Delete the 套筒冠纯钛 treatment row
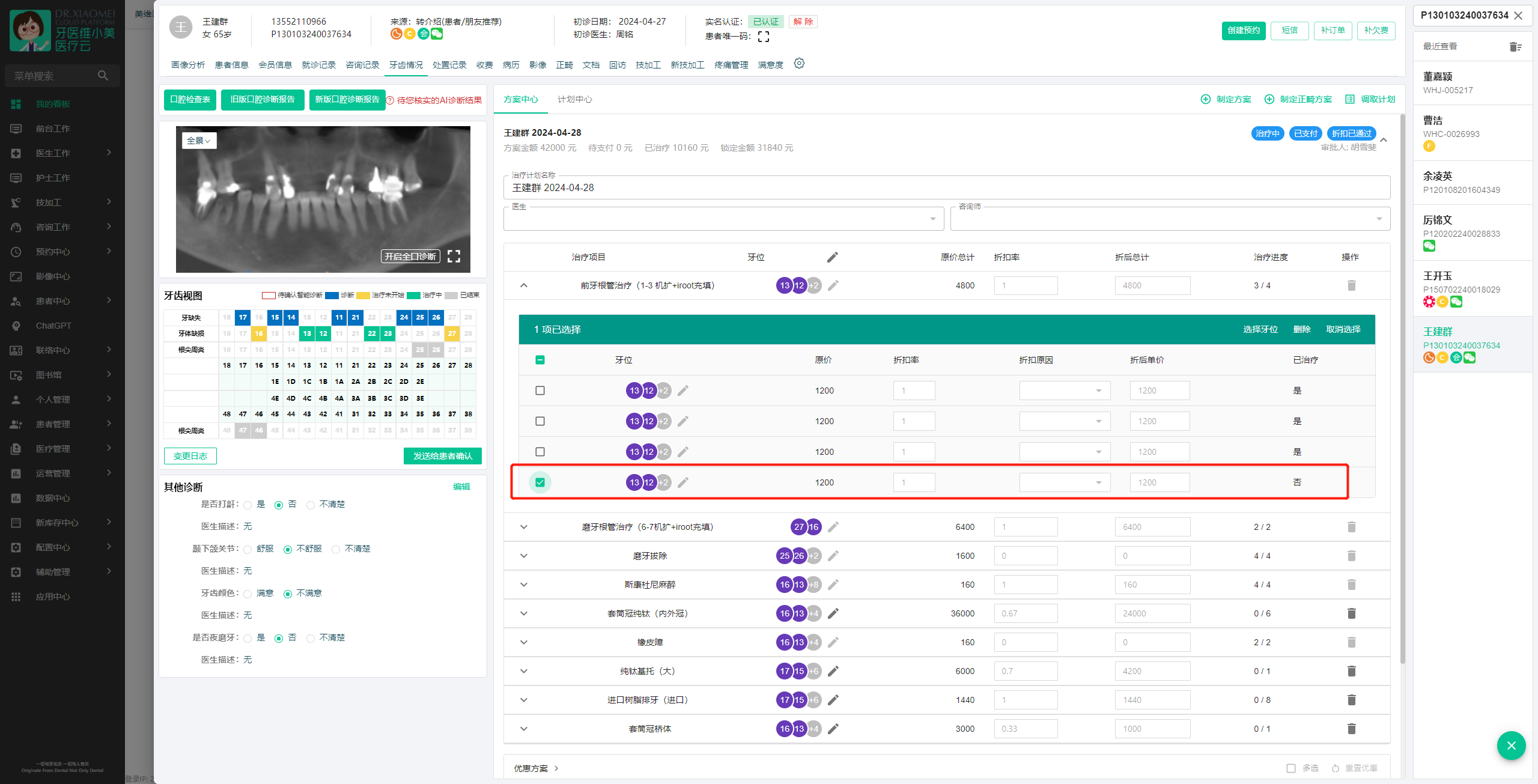The image size is (1538, 784). 1351,613
